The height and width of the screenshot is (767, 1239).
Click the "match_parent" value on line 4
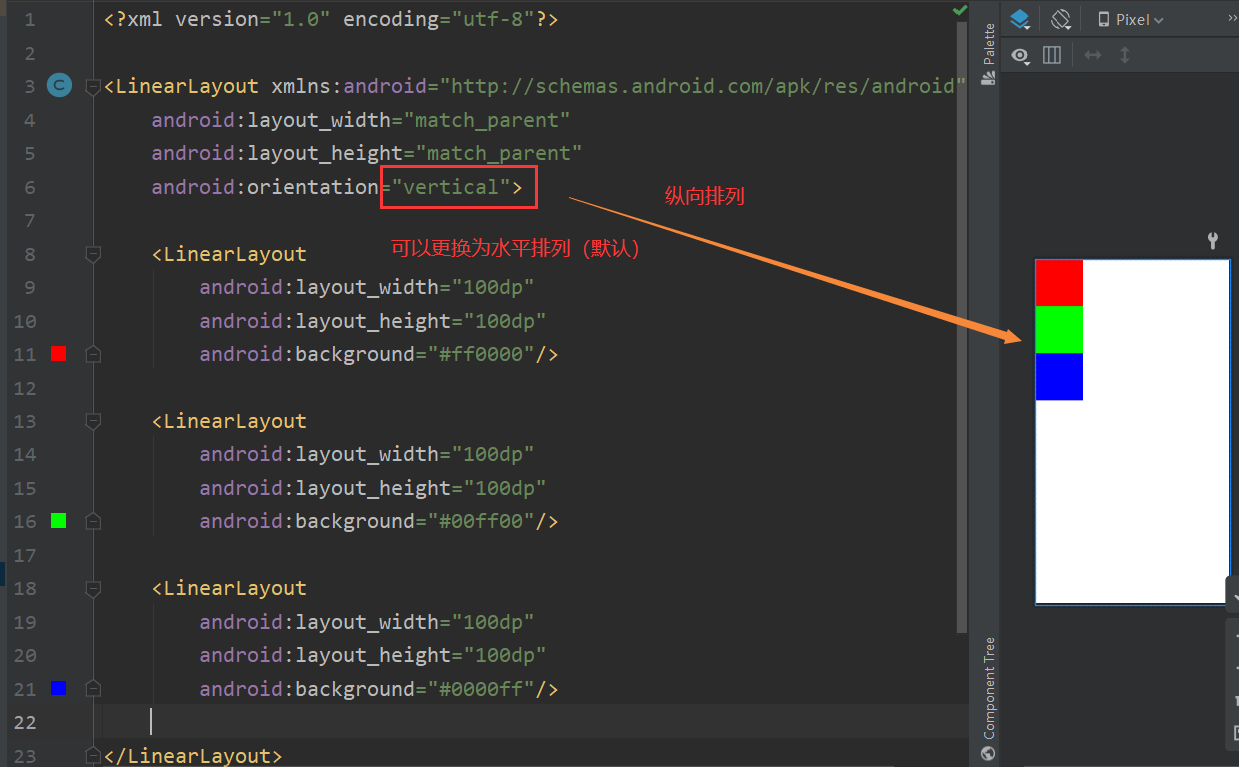click(487, 120)
